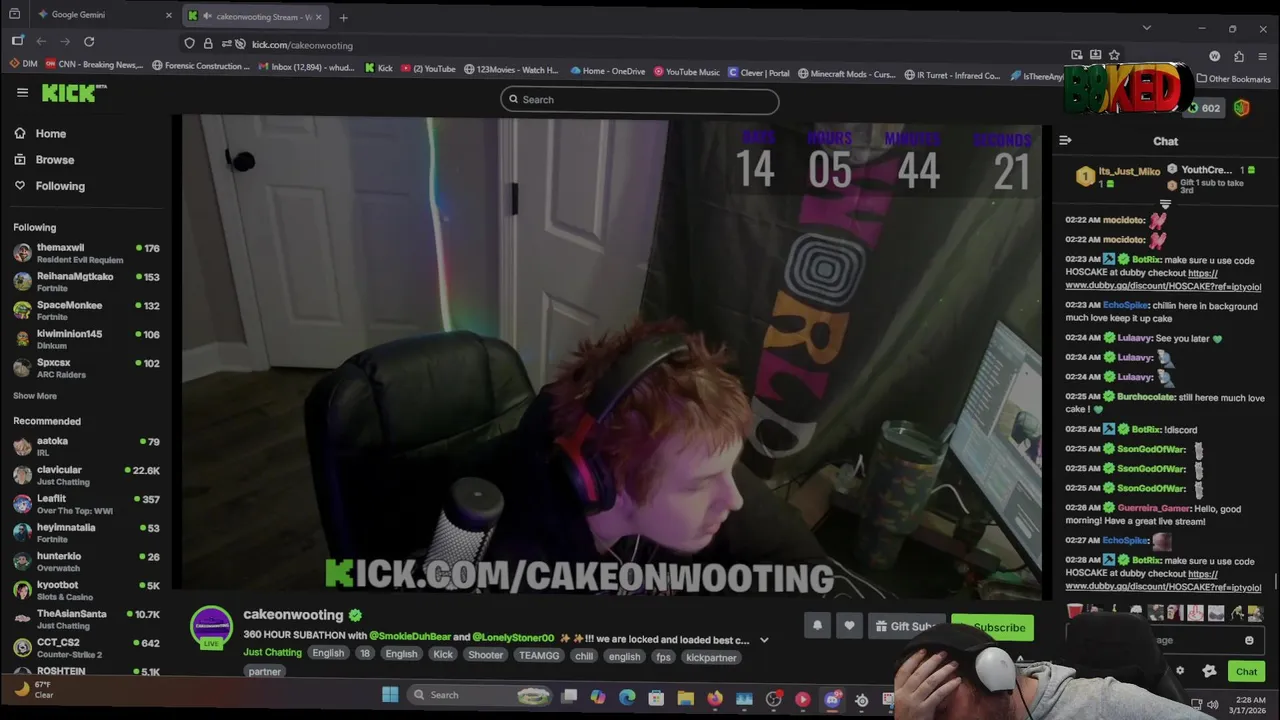1280x720 pixels.
Task: Open the Just Chatting category link
Action: tap(272, 653)
